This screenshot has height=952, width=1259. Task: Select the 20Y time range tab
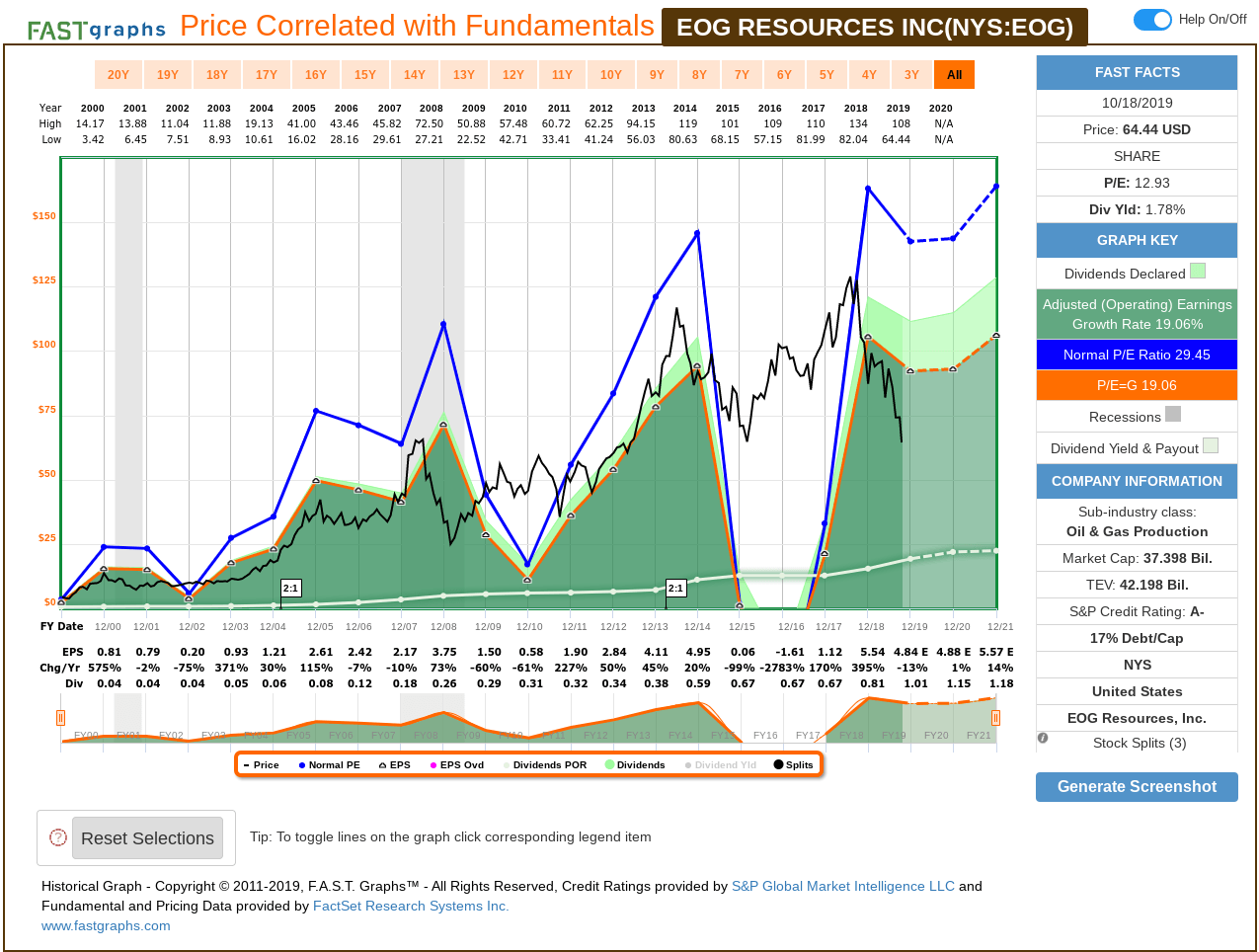[x=118, y=75]
